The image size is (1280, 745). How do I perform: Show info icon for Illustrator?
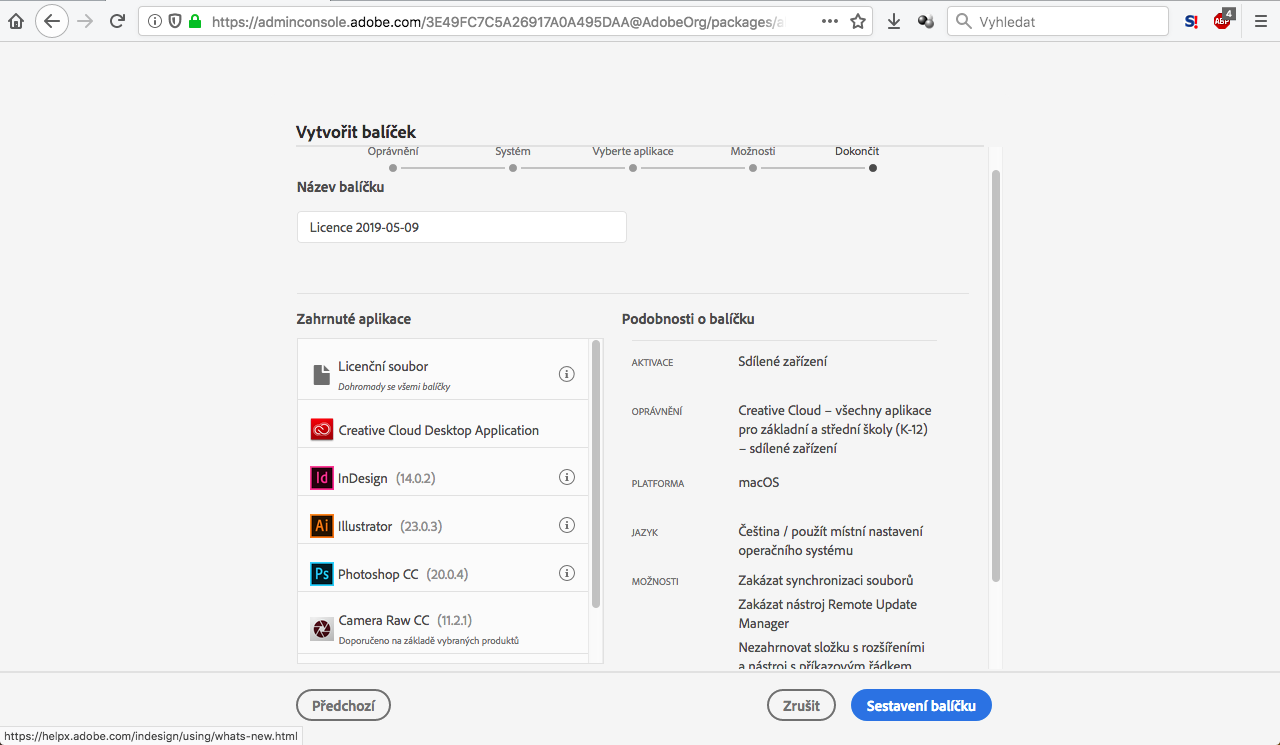coord(566,525)
